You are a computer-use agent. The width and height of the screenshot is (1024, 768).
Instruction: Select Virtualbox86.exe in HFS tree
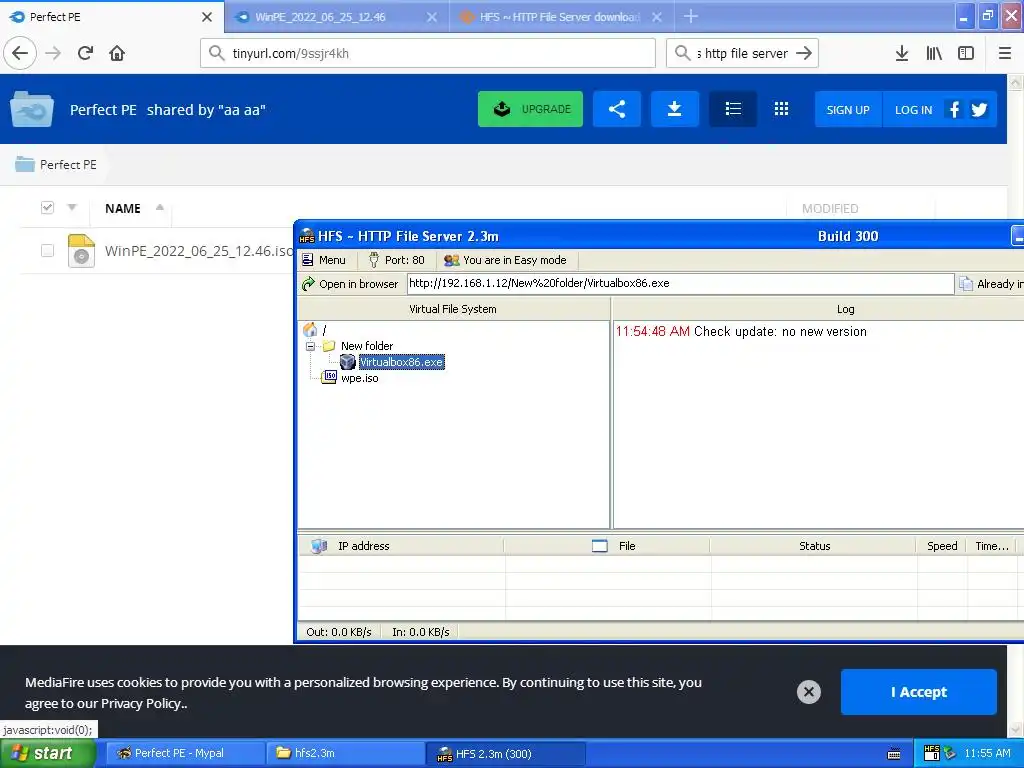pyautogui.click(x=402, y=362)
